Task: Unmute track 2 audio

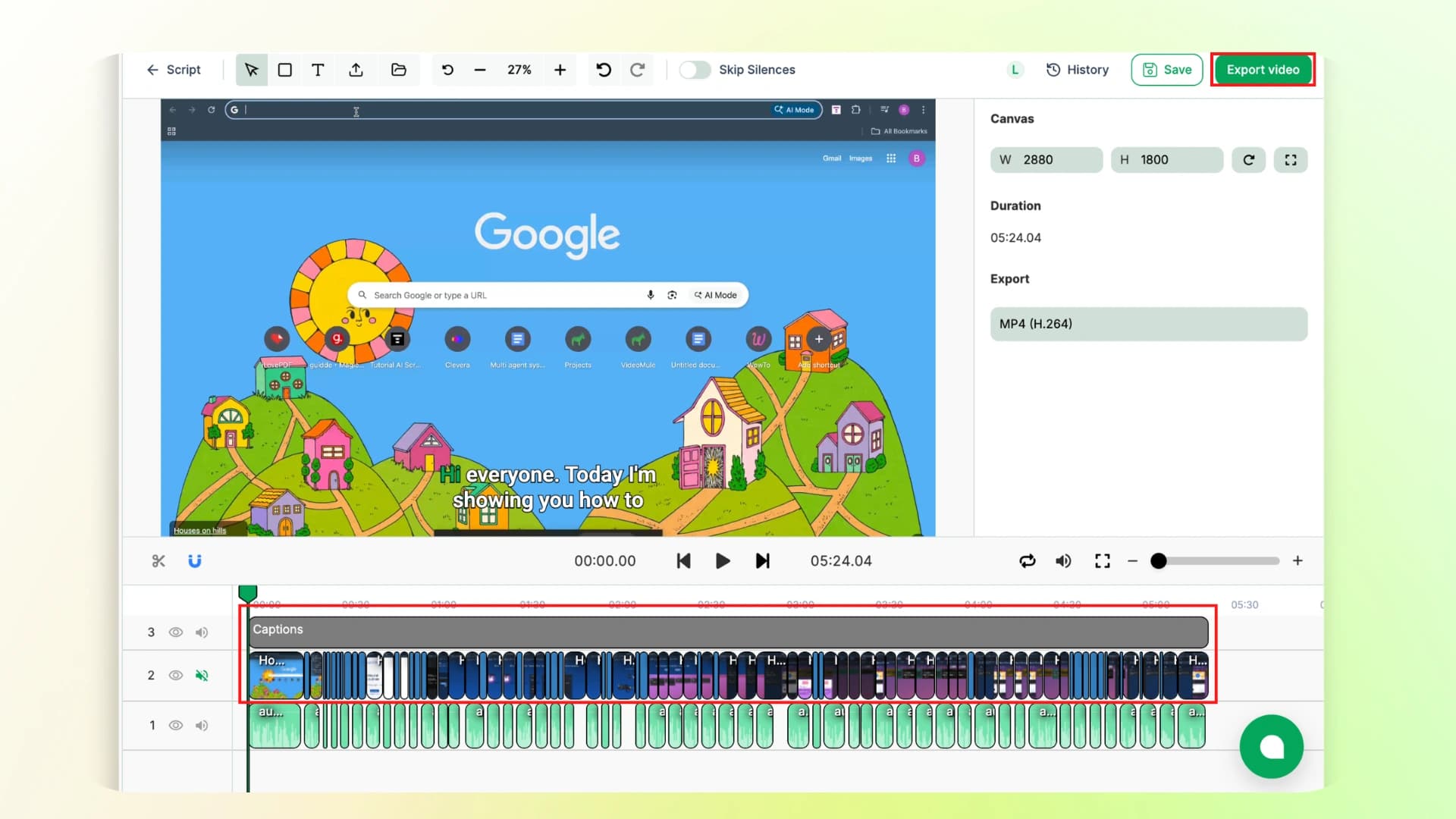Action: [x=202, y=675]
